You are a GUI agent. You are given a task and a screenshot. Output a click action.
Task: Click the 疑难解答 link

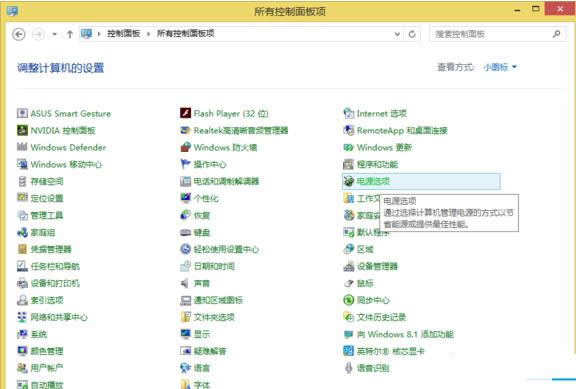[x=210, y=351]
